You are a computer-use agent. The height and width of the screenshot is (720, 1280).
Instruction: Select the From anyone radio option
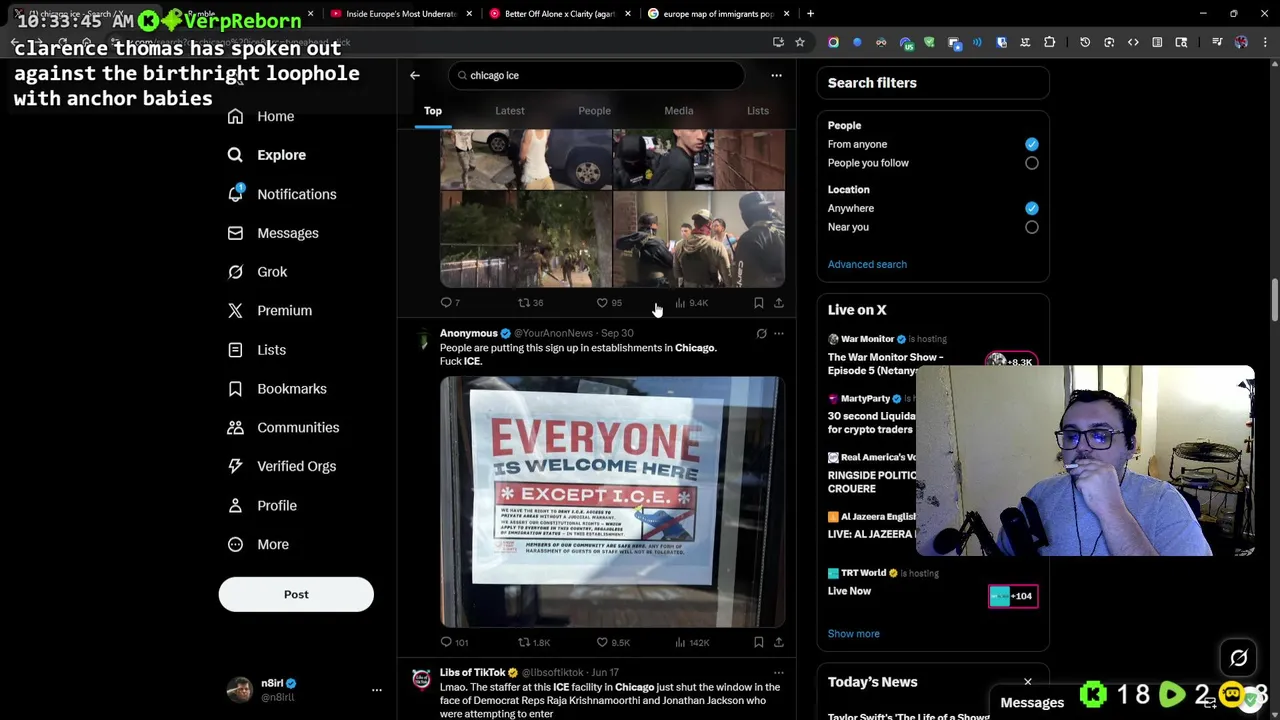click(x=1031, y=144)
